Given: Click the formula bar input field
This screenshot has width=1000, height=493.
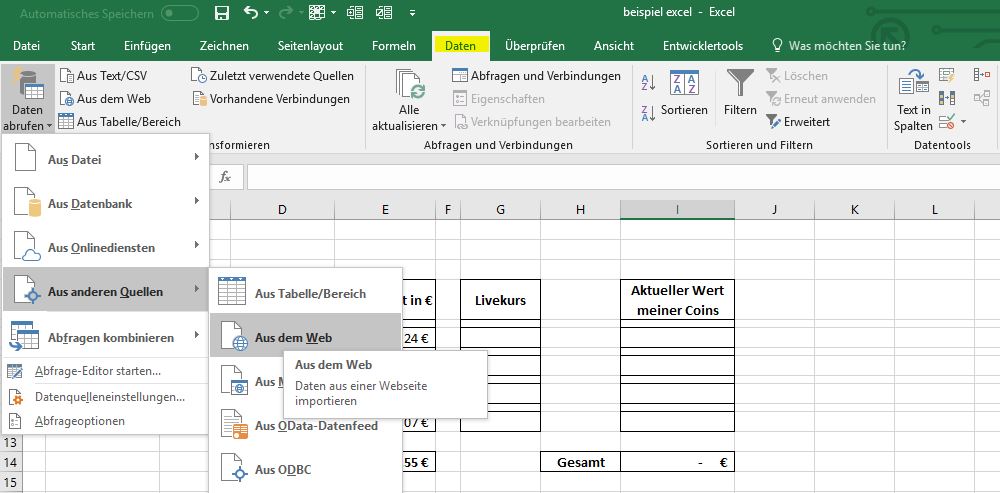Looking at the screenshot, I should point(600,177).
